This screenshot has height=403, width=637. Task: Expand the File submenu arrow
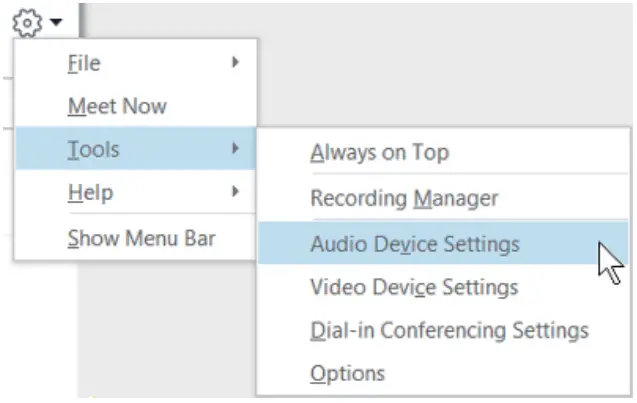236,63
